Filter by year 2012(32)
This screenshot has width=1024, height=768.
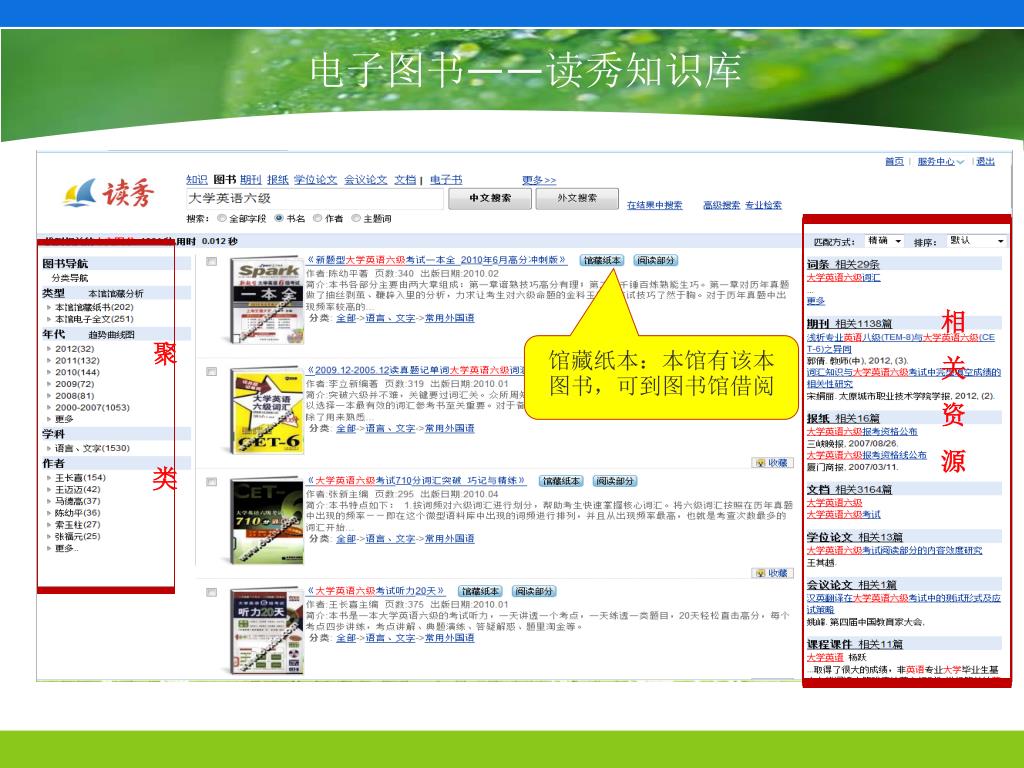(74, 349)
